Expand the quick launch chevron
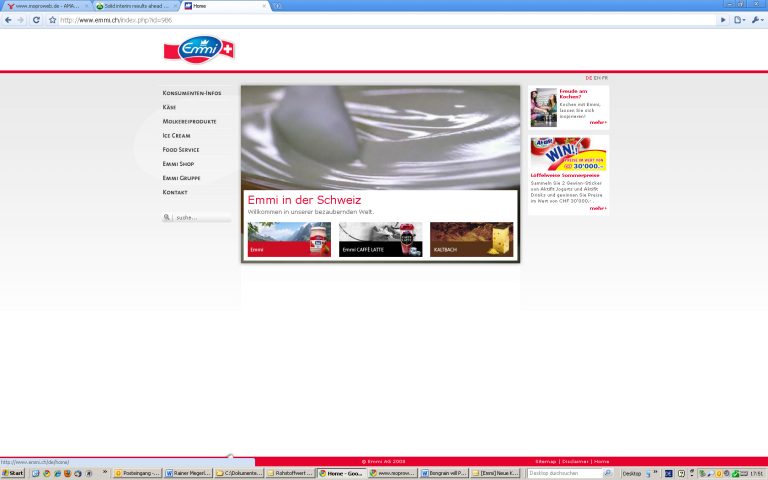The height and width of the screenshot is (480, 768). (104, 472)
